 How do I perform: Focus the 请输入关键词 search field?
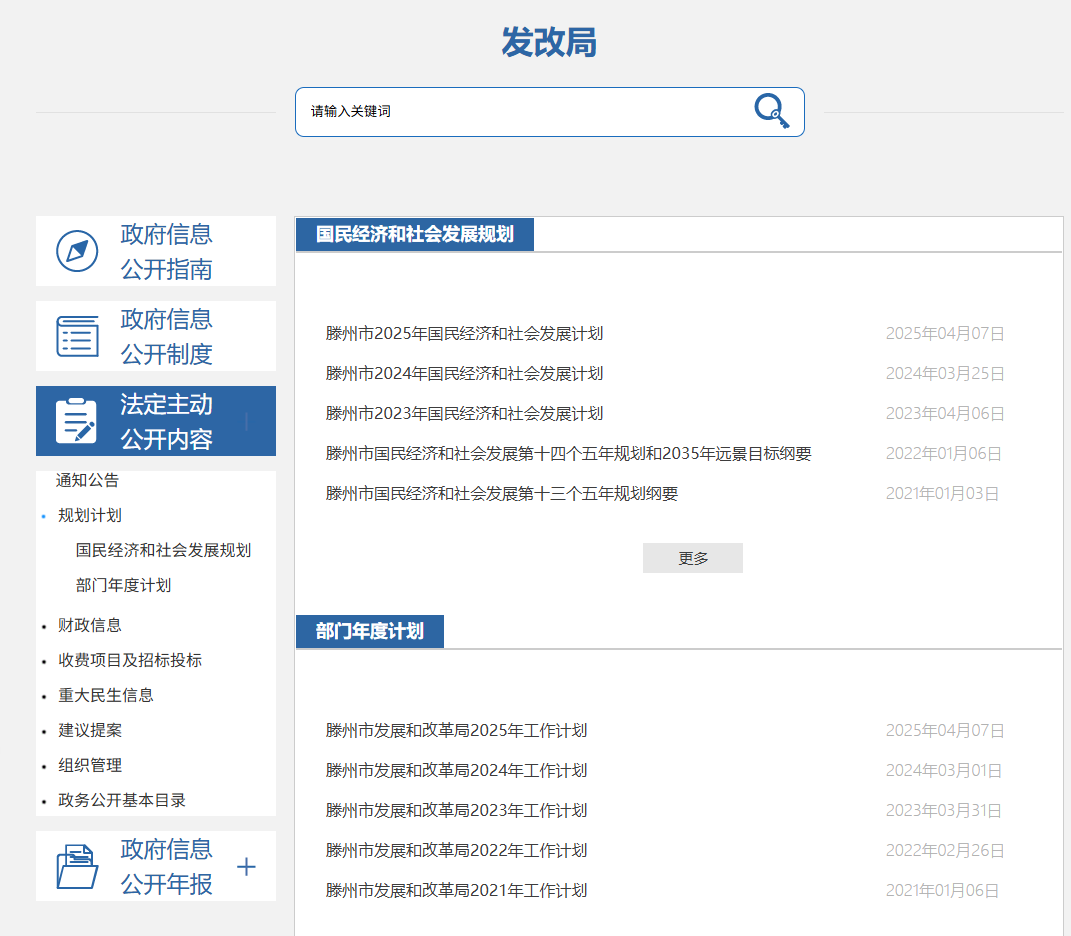[x=520, y=112]
